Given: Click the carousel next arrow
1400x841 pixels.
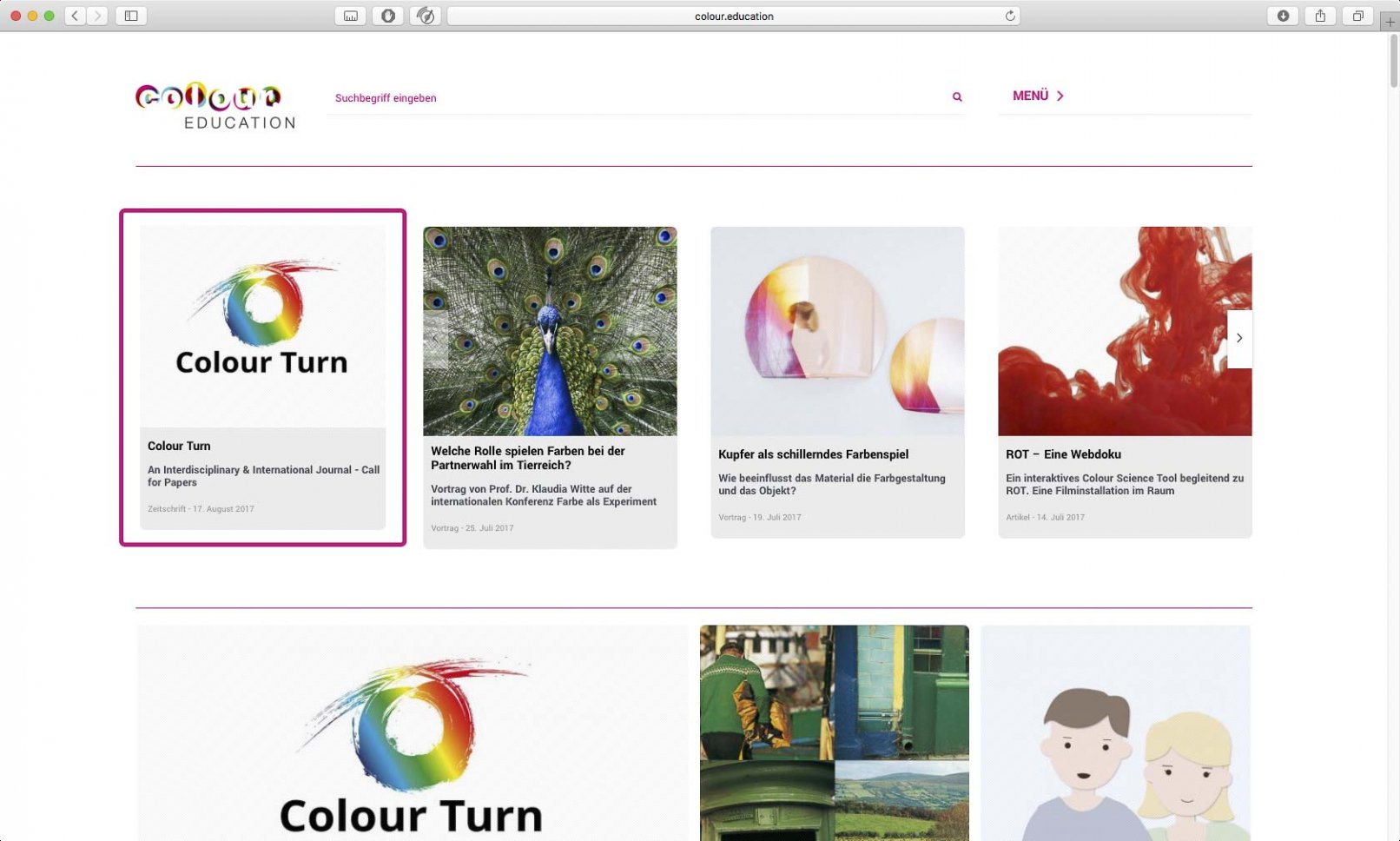Looking at the screenshot, I should [1239, 338].
